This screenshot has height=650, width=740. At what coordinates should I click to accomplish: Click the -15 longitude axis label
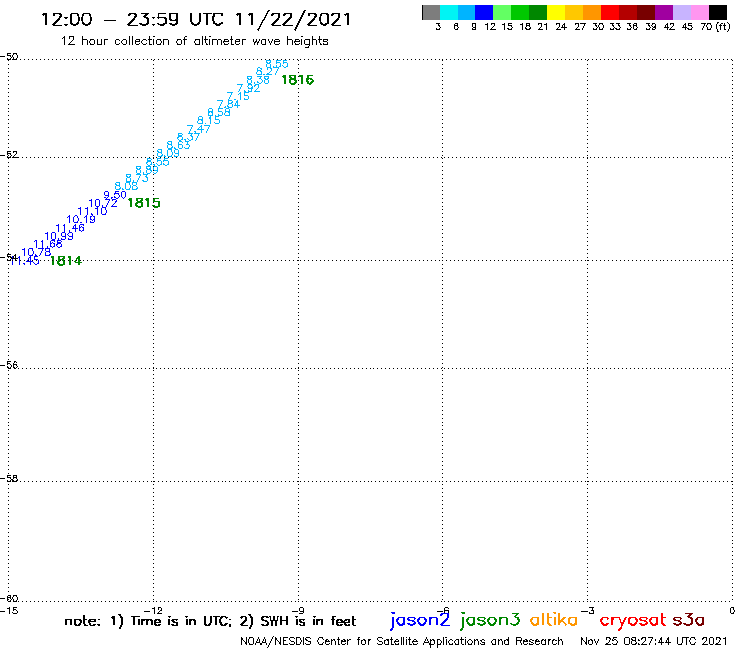point(9,611)
